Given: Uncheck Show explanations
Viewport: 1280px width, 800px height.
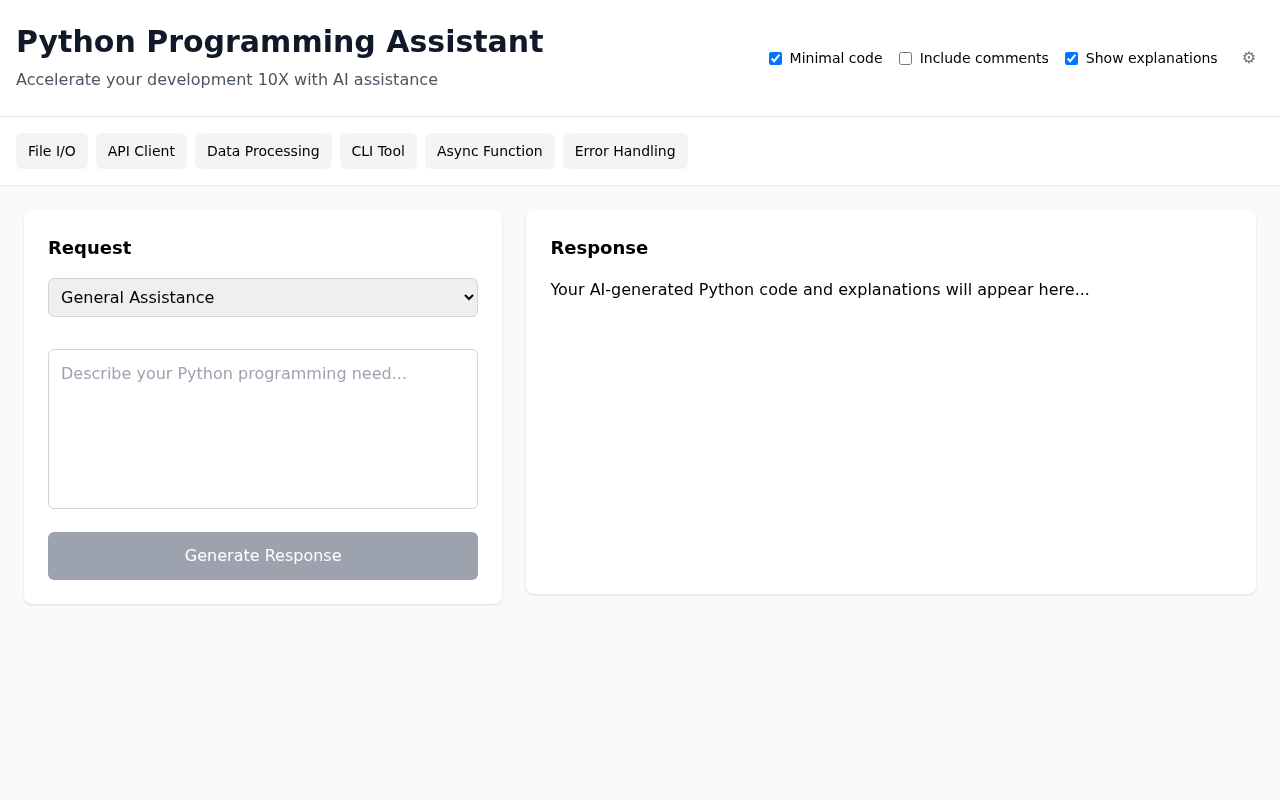Looking at the screenshot, I should [x=1069, y=58].
